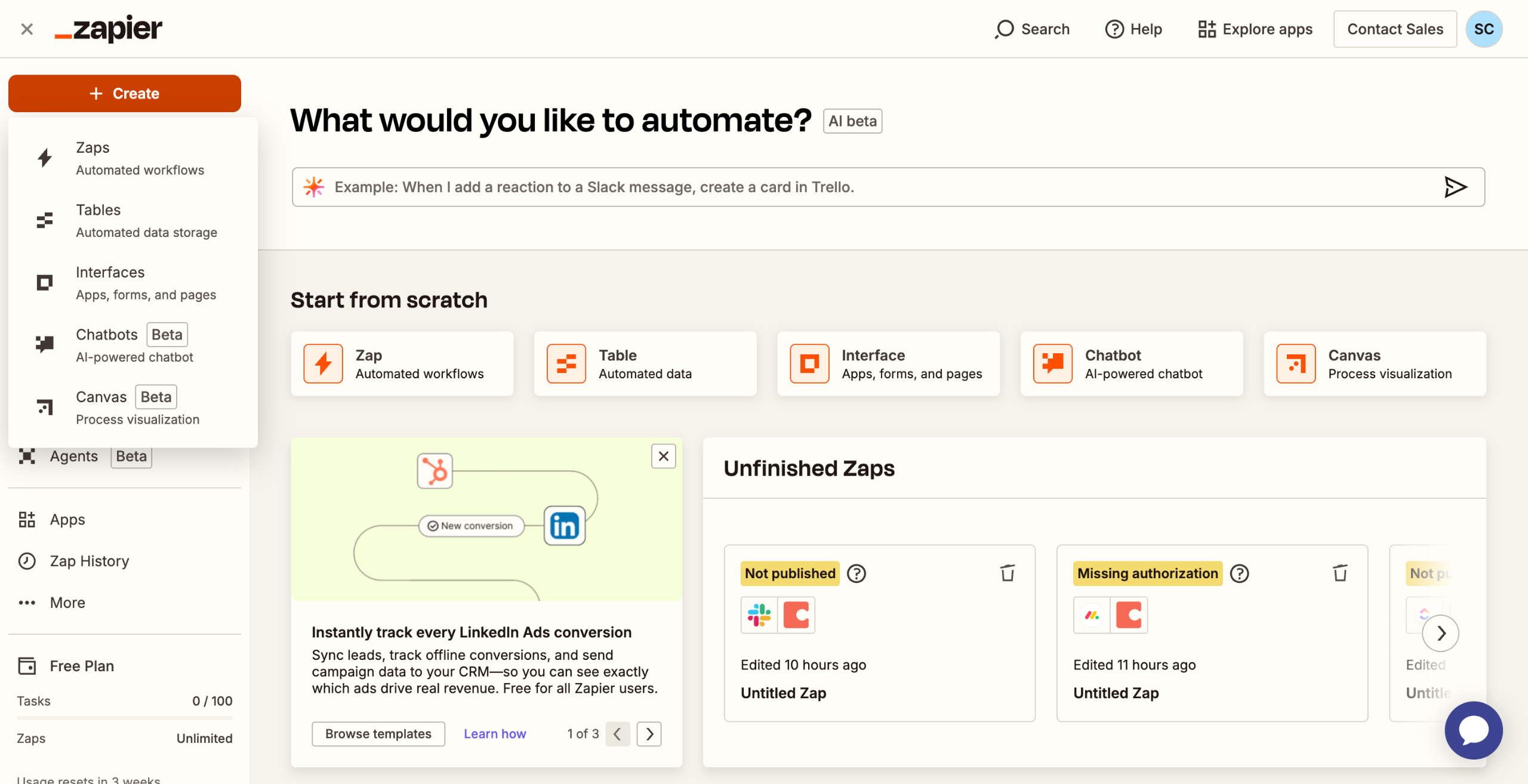The width and height of the screenshot is (1528, 784).
Task: Click the Browse templates button
Action: tap(378, 734)
